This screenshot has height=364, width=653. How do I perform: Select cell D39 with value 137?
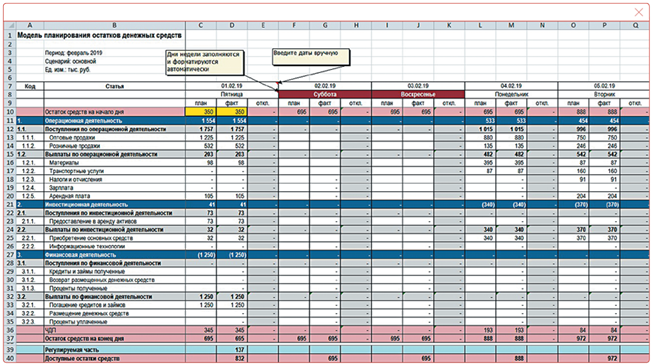(232, 350)
